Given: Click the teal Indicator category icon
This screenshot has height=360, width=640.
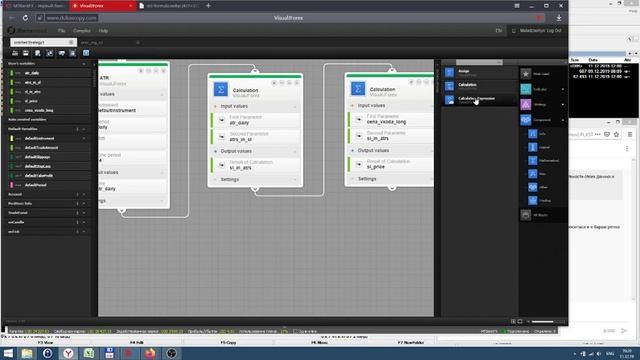Looking at the screenshot, I should tap(526, 89).
